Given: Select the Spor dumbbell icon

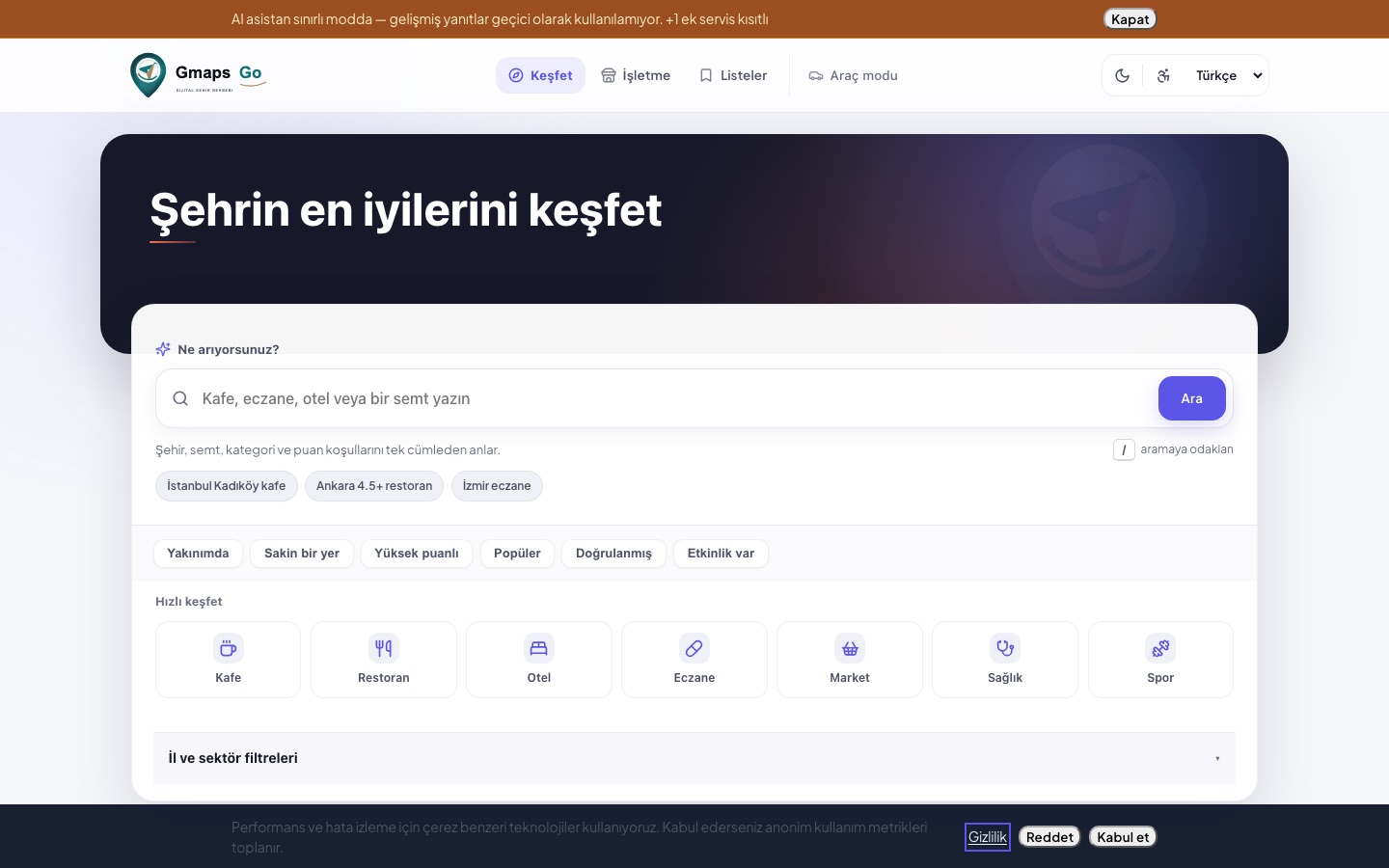Looking at the screenshot, I should [x=1160, y=648].
